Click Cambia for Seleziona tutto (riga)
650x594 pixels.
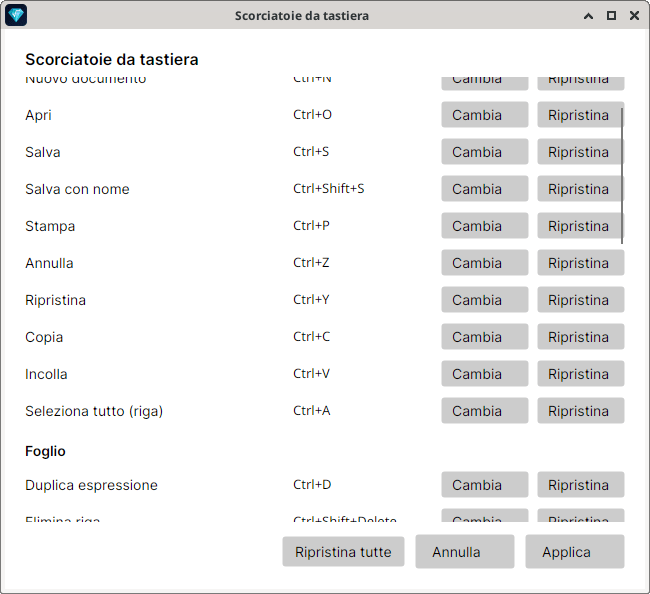point(485,411)
